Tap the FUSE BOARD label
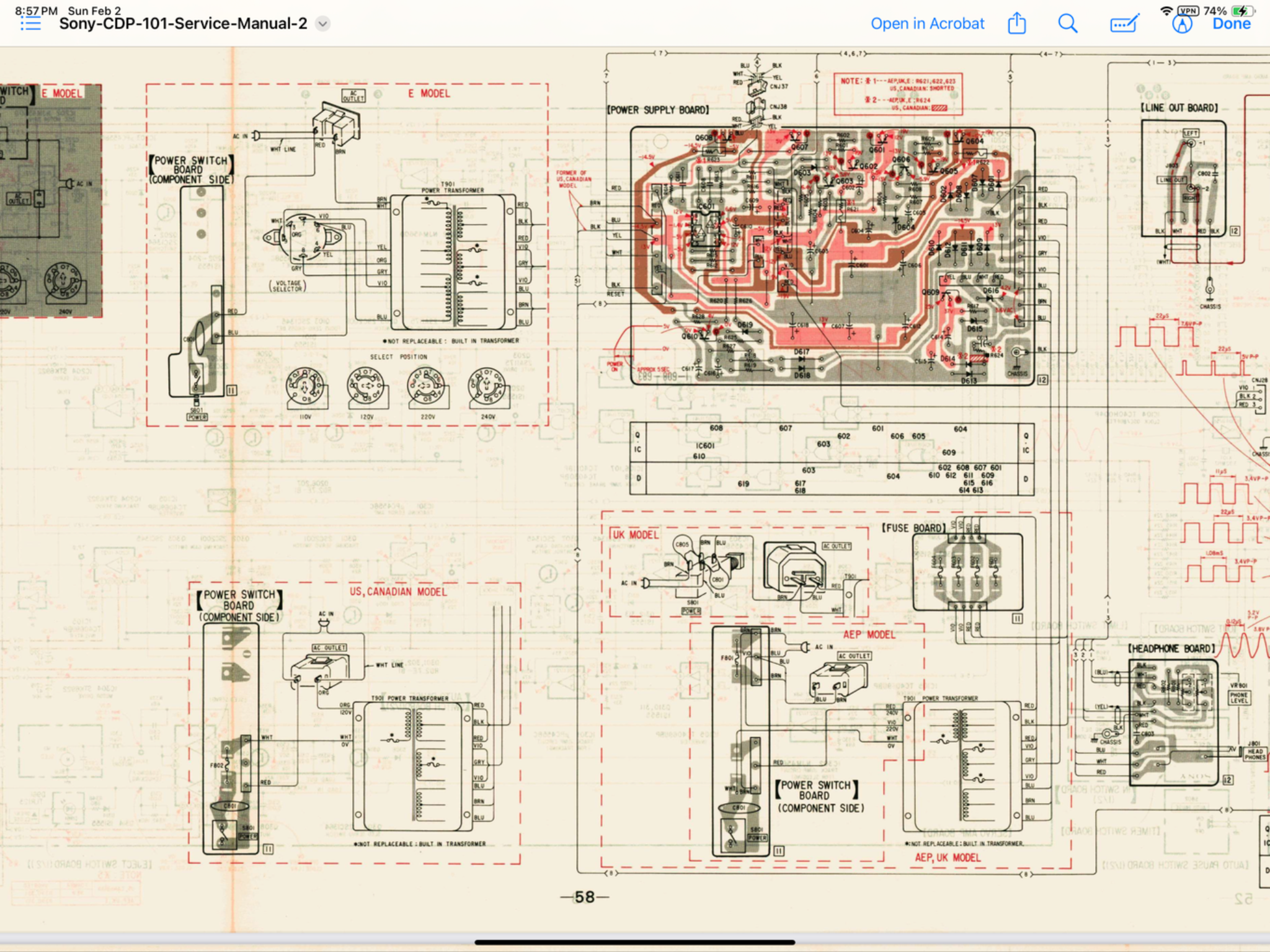 point(914,528)
